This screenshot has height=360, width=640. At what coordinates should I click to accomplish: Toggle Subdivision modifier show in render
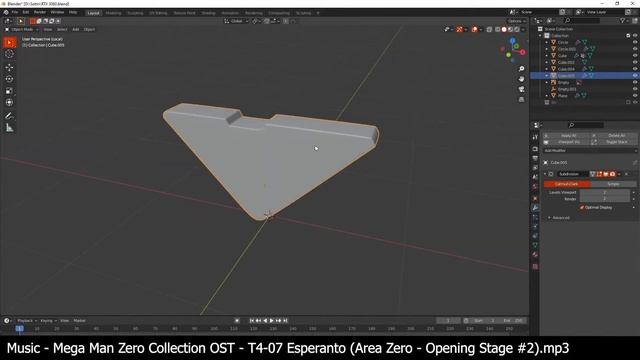[x=612, y=174]
